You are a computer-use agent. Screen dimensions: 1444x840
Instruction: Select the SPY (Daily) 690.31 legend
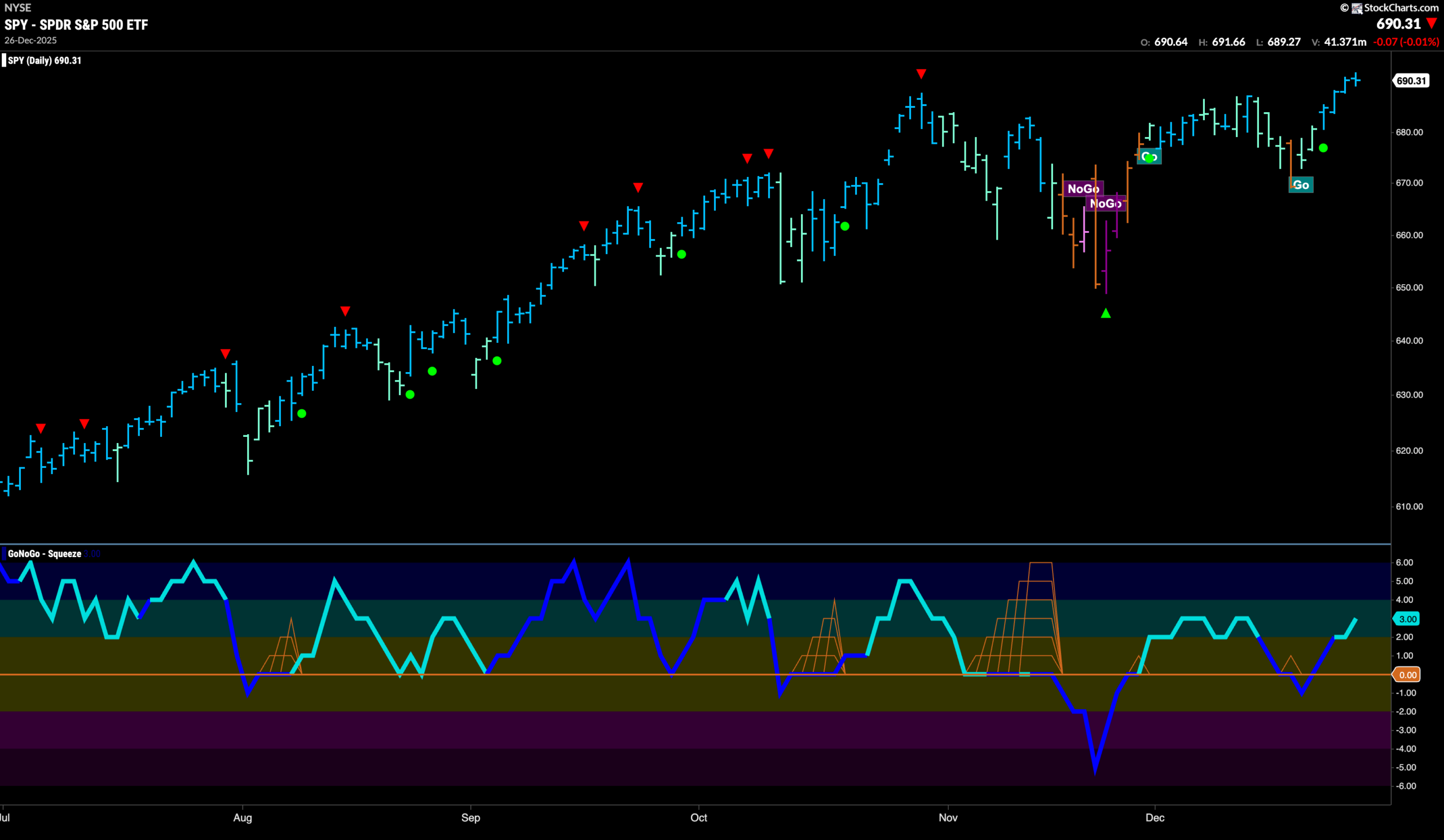pos(42,60)
